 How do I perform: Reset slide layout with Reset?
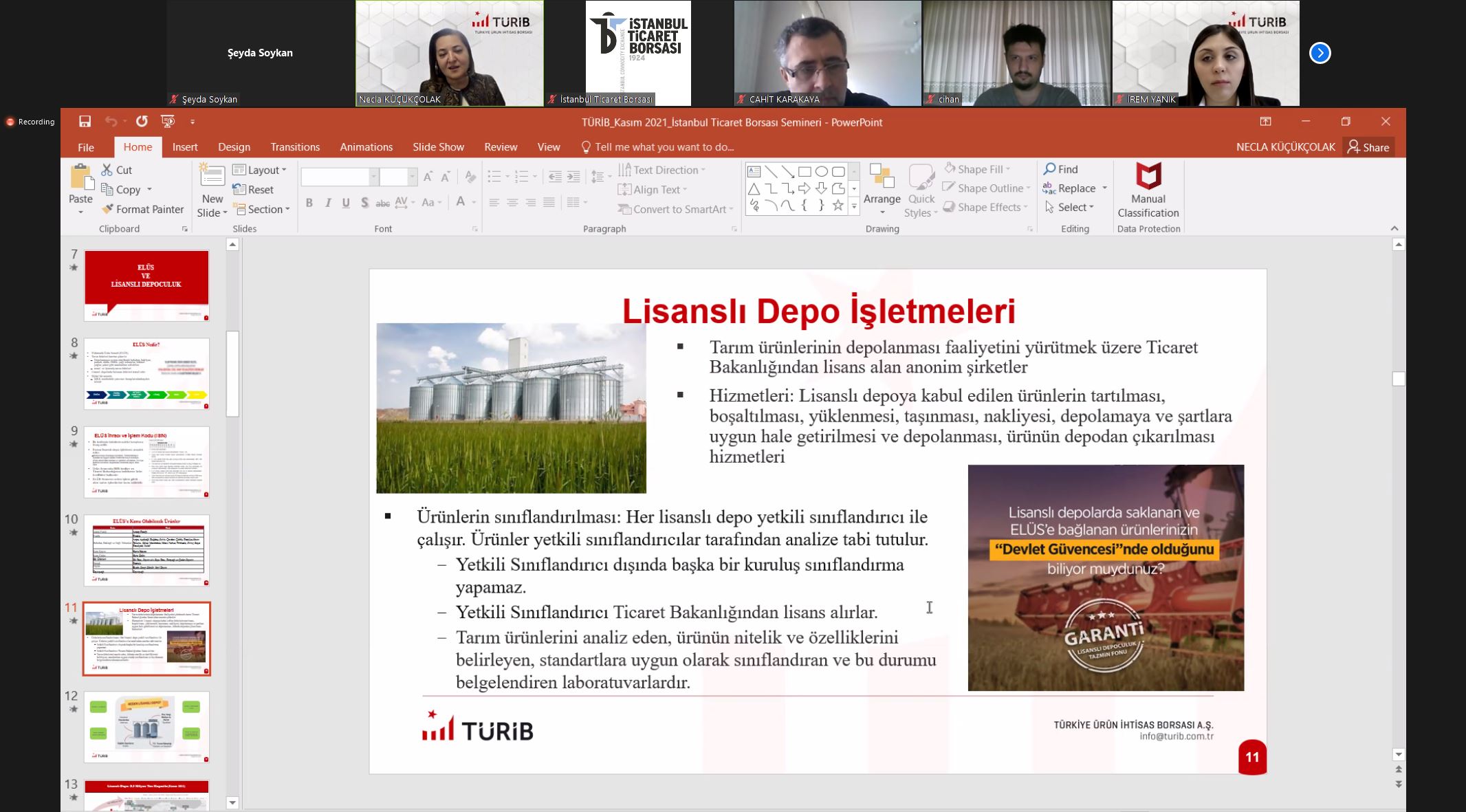(253, 190)
